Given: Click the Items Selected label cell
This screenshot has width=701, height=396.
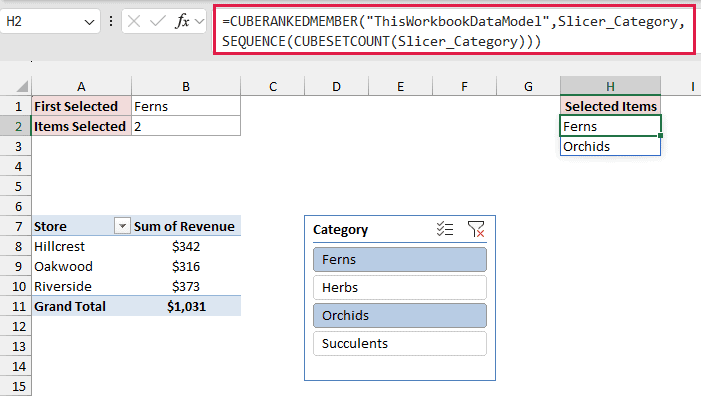Looking at the screenshot, I should 82,126.
